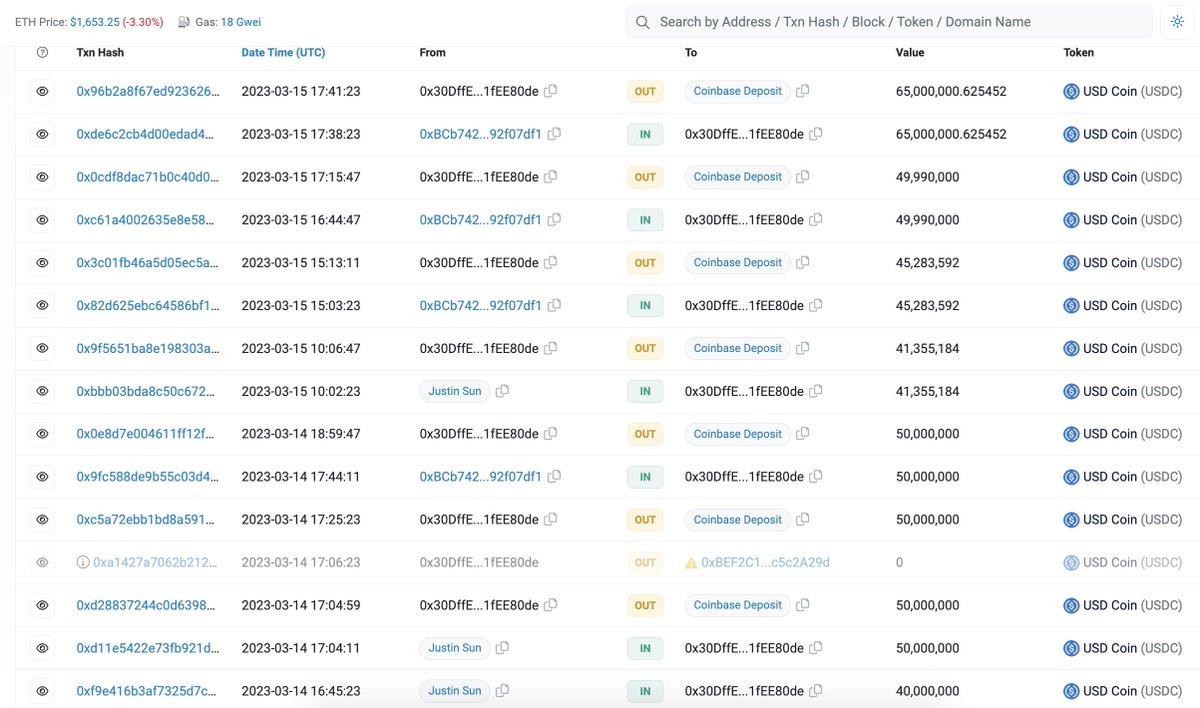Copy 0xBCb742 From address in 17:38:23 row

[554, 134]
